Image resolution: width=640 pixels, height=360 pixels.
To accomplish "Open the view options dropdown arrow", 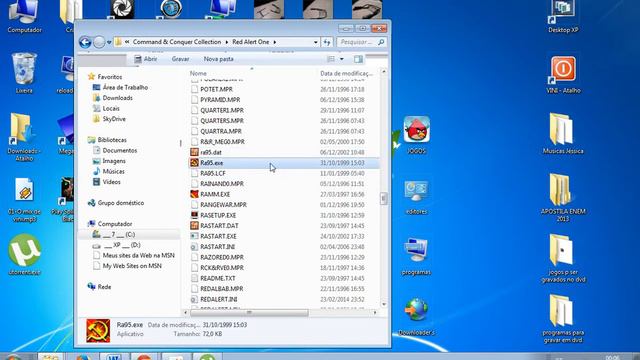I will [342, 59].
